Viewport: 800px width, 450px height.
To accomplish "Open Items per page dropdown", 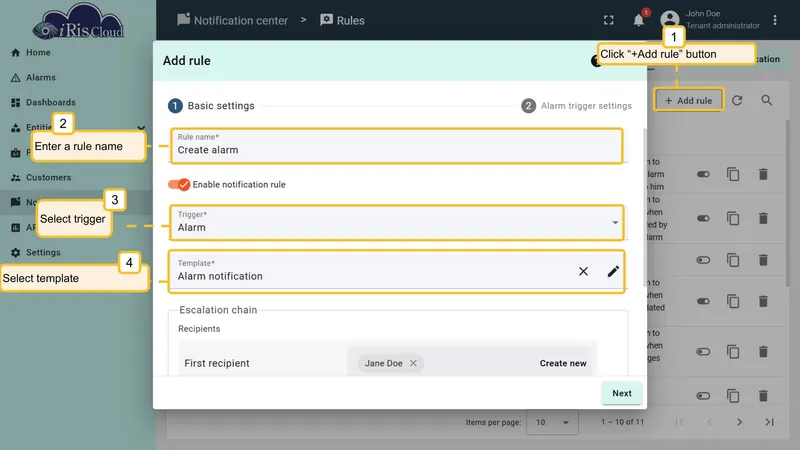I will tap(552, 422).
